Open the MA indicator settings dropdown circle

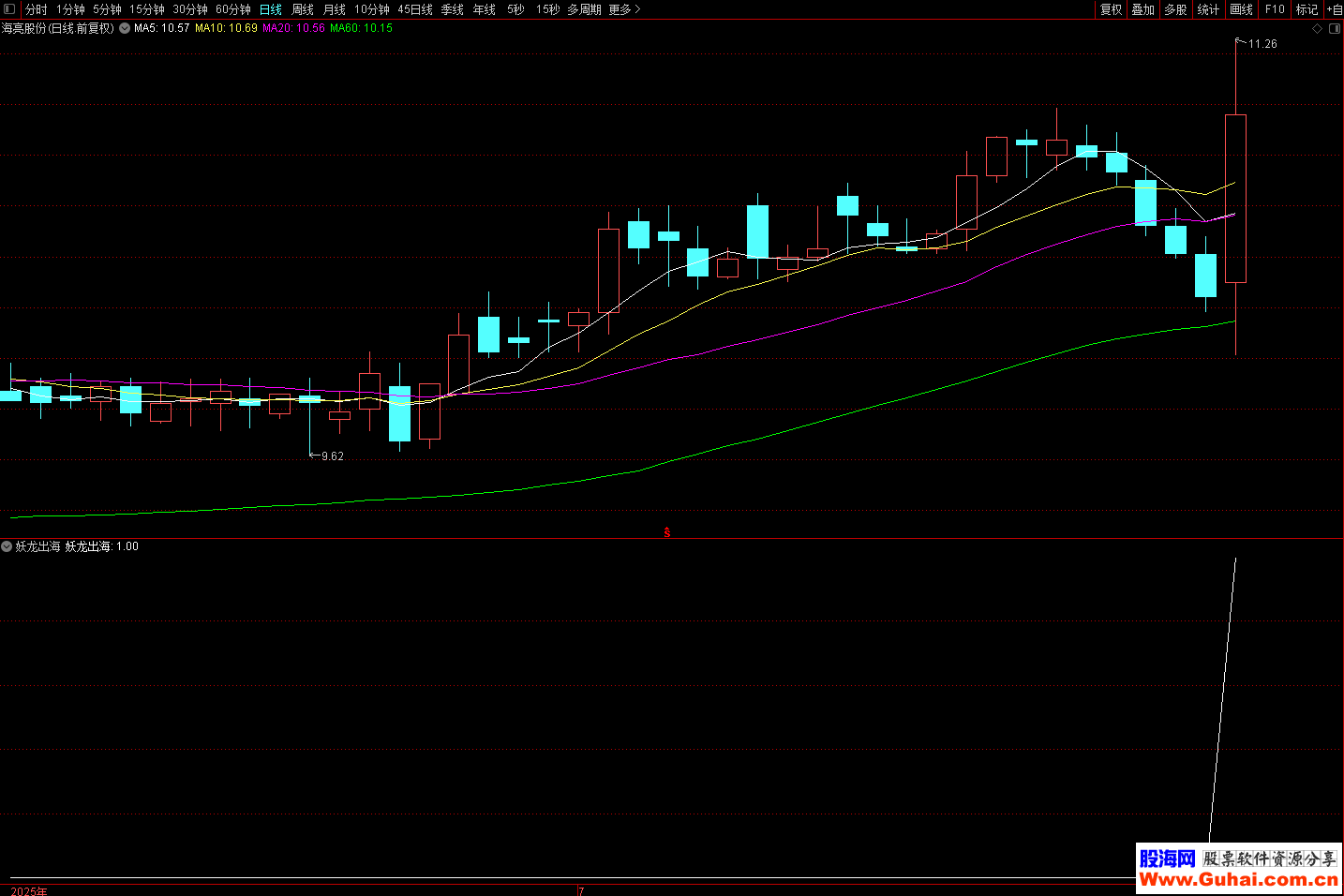tap(125, 28)
